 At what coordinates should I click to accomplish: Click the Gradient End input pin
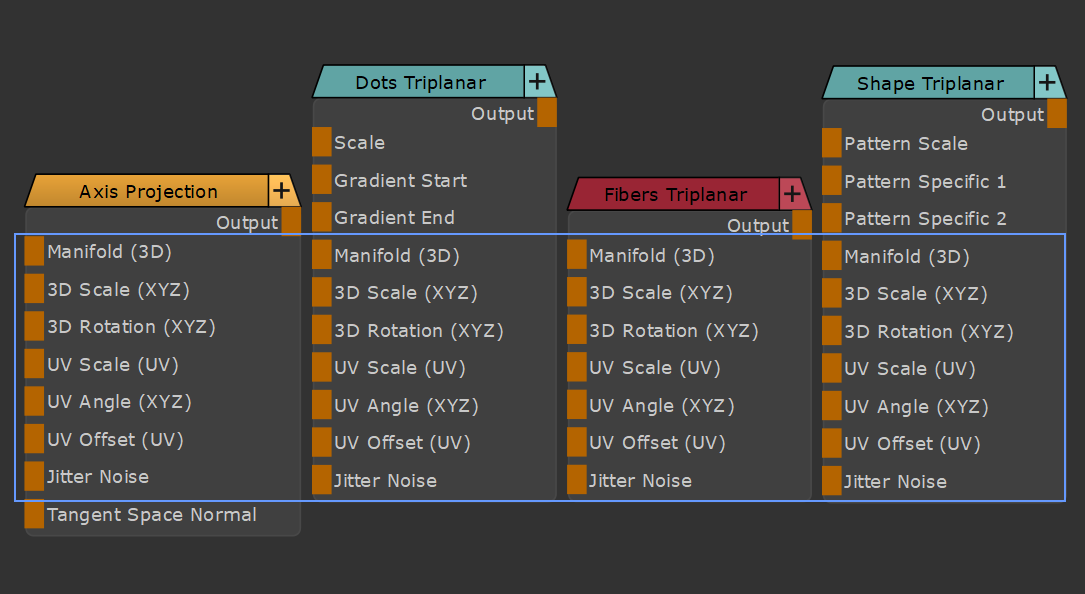click(321, 217)
